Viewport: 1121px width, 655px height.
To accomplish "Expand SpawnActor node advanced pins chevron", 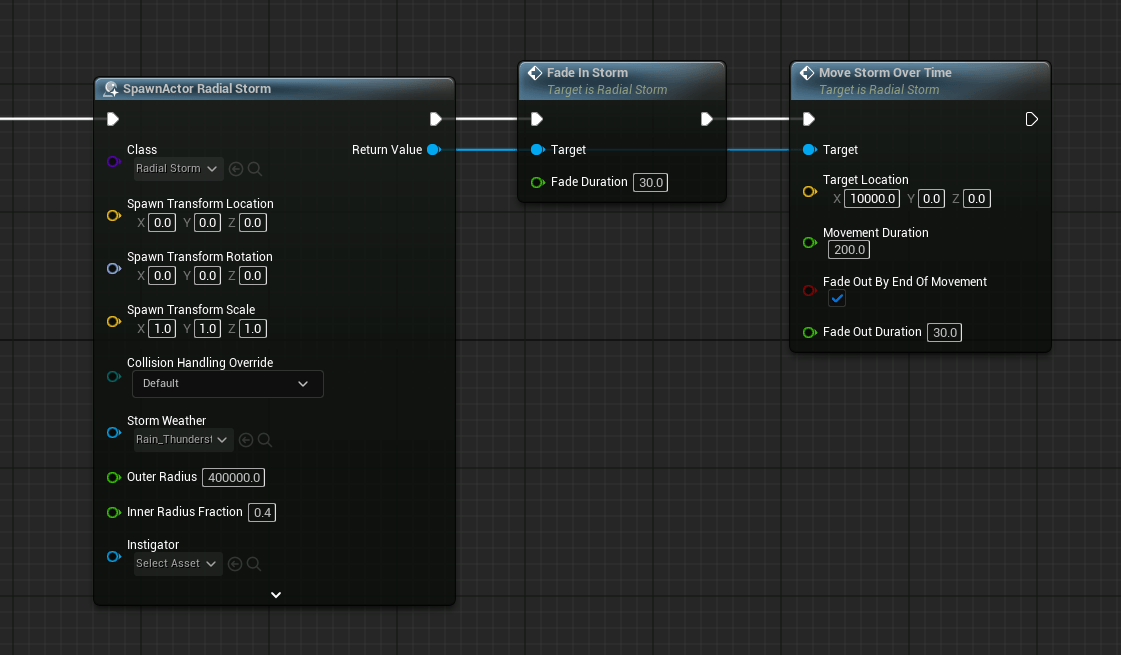I will coord(276,595).
